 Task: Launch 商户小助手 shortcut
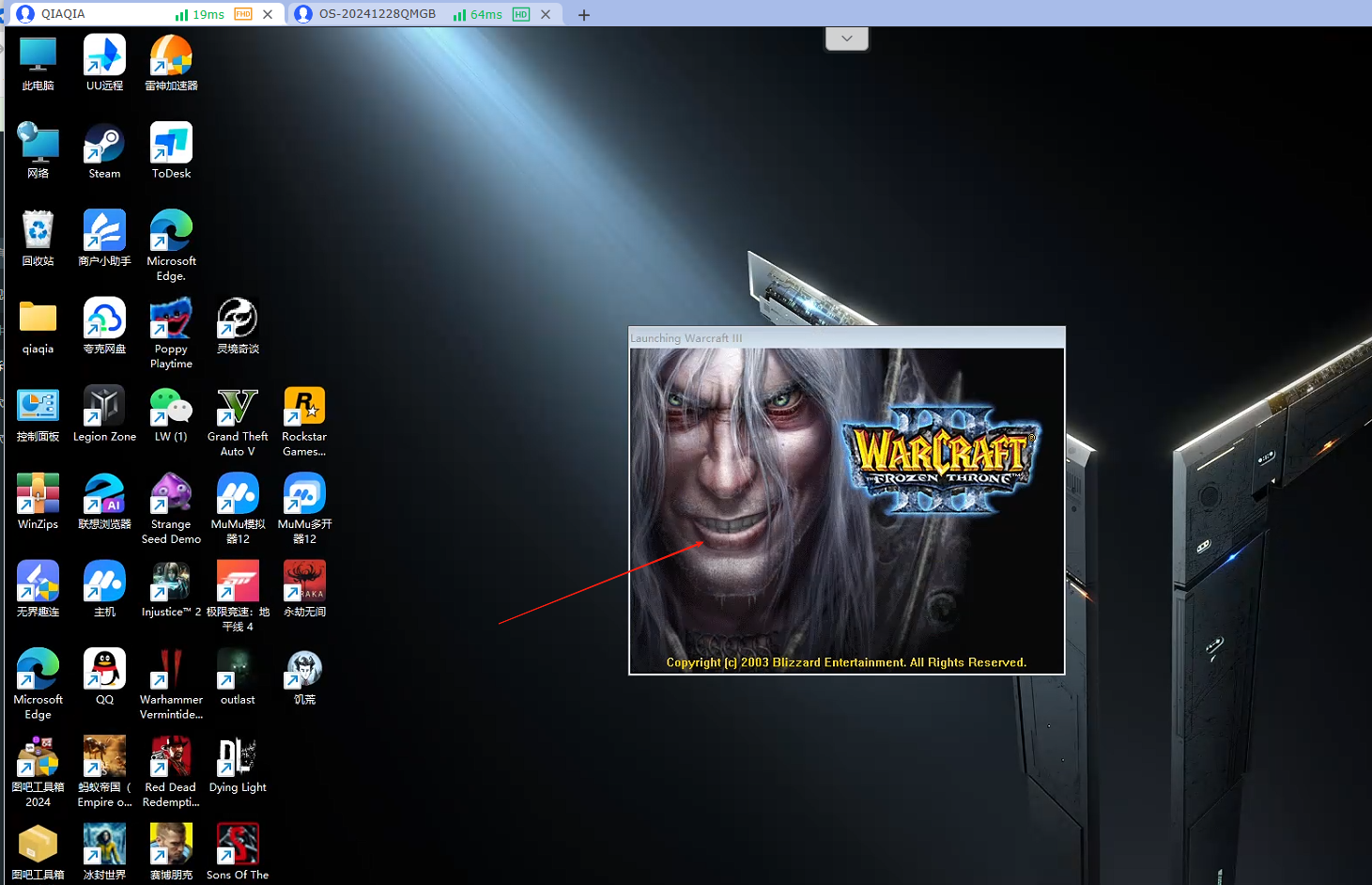(104, 238)
